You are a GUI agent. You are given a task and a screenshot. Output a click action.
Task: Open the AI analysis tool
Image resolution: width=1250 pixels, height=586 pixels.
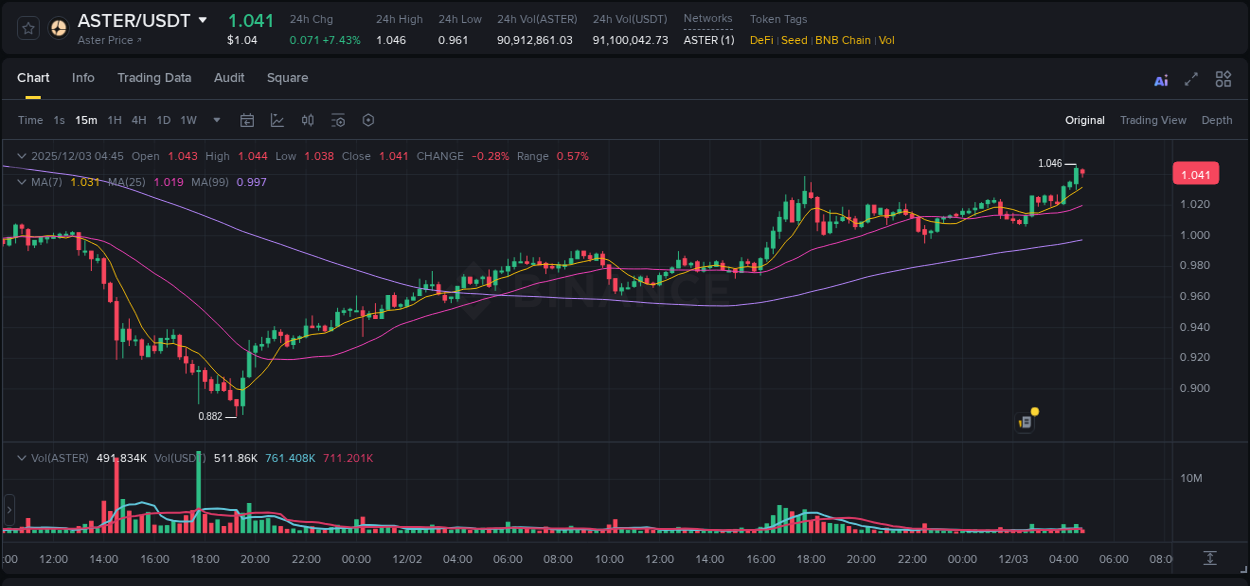click(x=1161, y=79)
